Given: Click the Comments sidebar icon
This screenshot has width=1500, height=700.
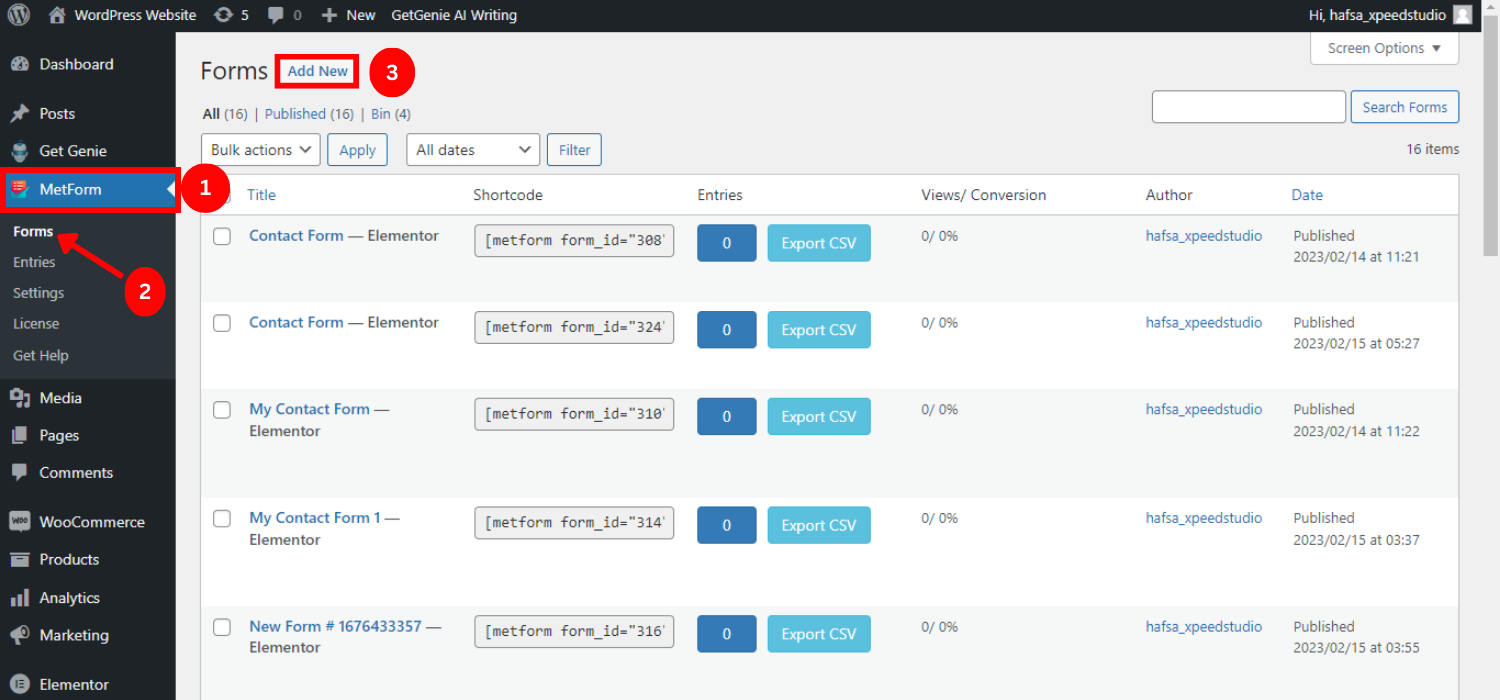Looking at the screenshot, I should click(20, 473).
